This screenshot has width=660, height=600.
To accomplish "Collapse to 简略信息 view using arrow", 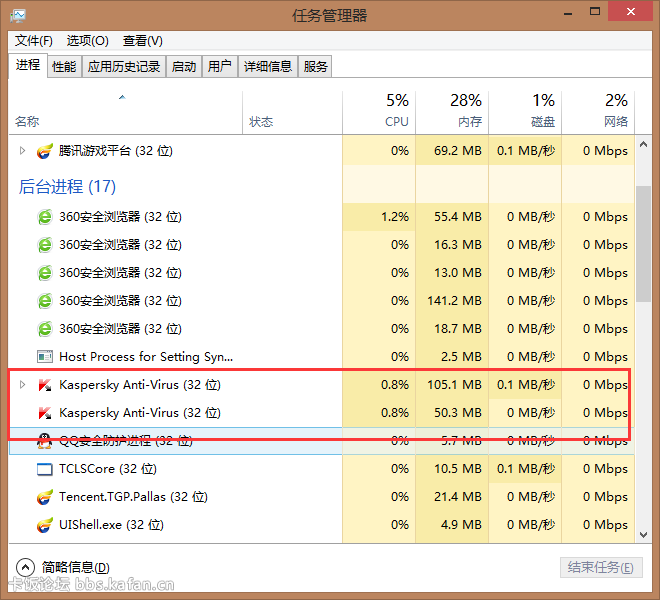I will click(25, 567).
